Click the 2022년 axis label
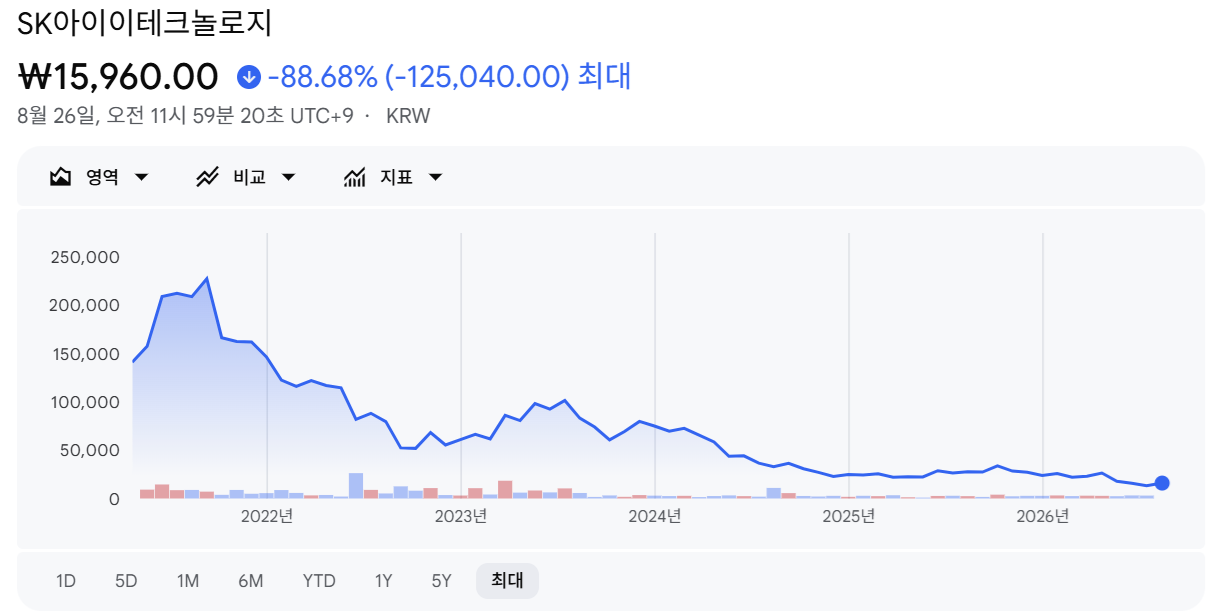This screenshot has height=615, width=1226. (267, 516)
